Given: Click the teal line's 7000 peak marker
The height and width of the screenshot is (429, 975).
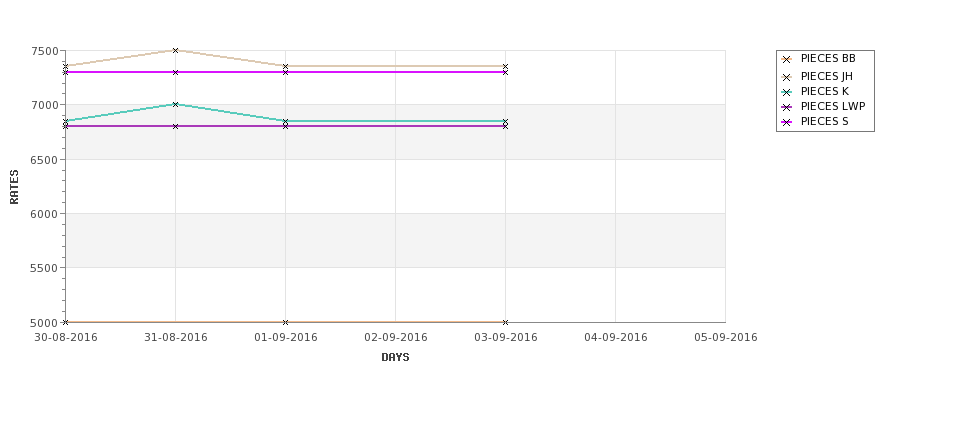Looking at the screenshot, I should [175, 104].
